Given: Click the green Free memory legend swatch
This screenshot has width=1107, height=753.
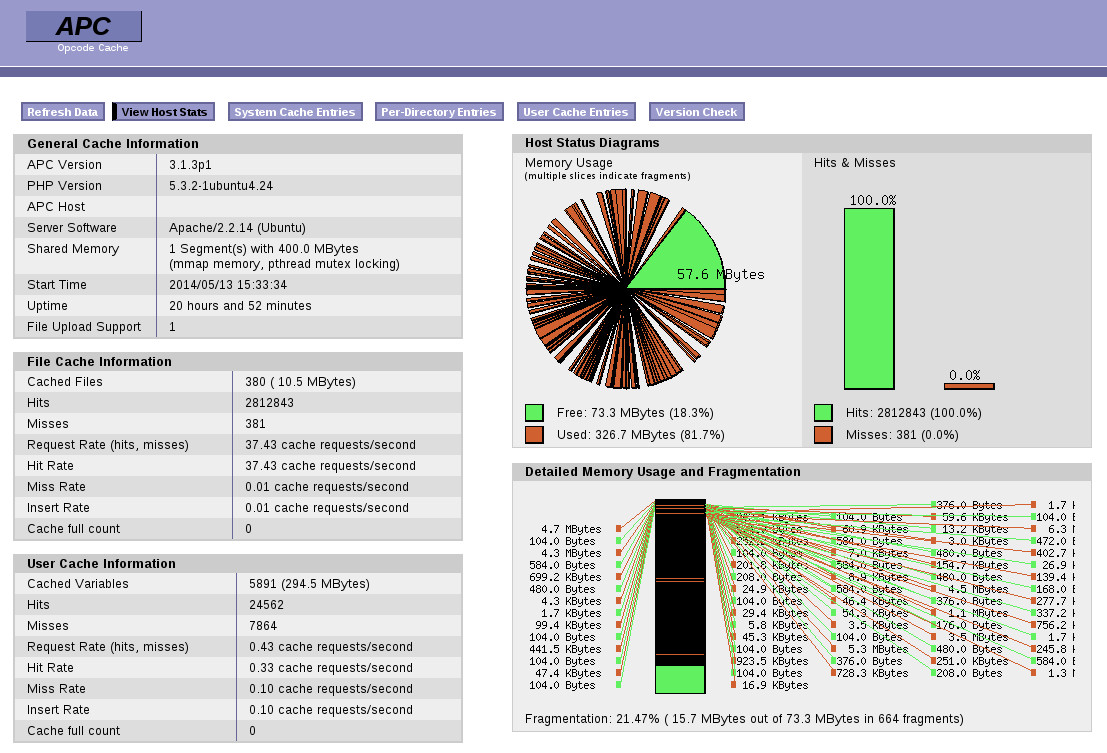Looking at the screenshot, I should click(x=534, y=413).
